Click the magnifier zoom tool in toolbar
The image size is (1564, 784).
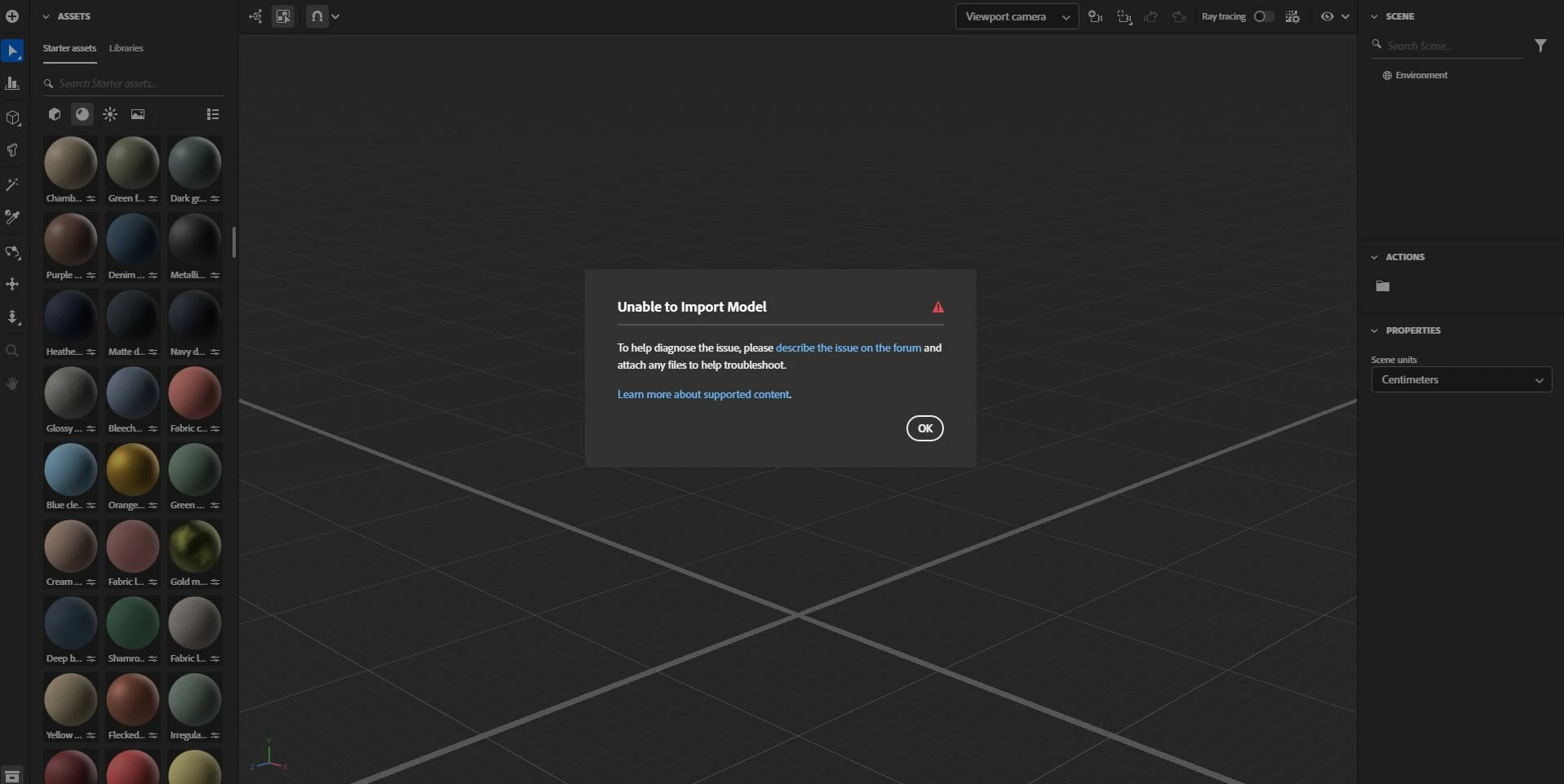12,351
